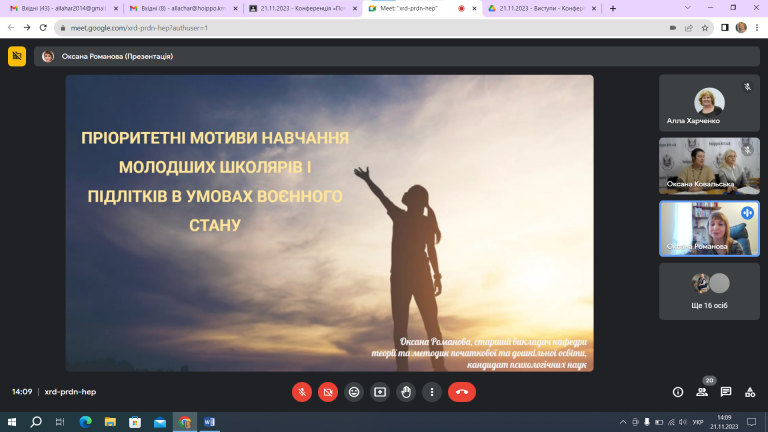Open the emoji reactions button
768x432 pixels.
click(x=354, y=392)
